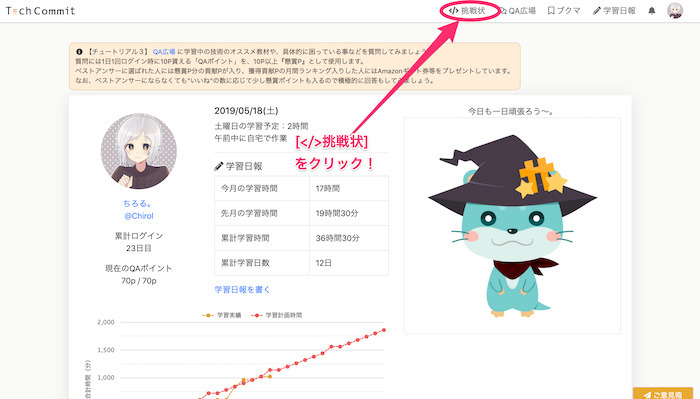Click 学習日報を書く link
700x399 pixels.
coord(242,289)
